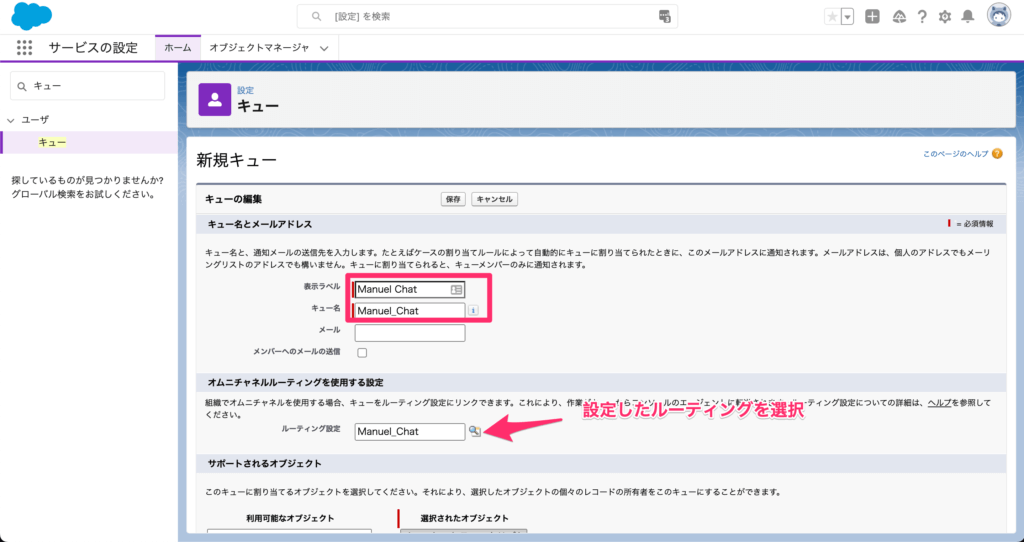Open the global actions plus icon
The image size is (1024, 542).
click(872, 17)
